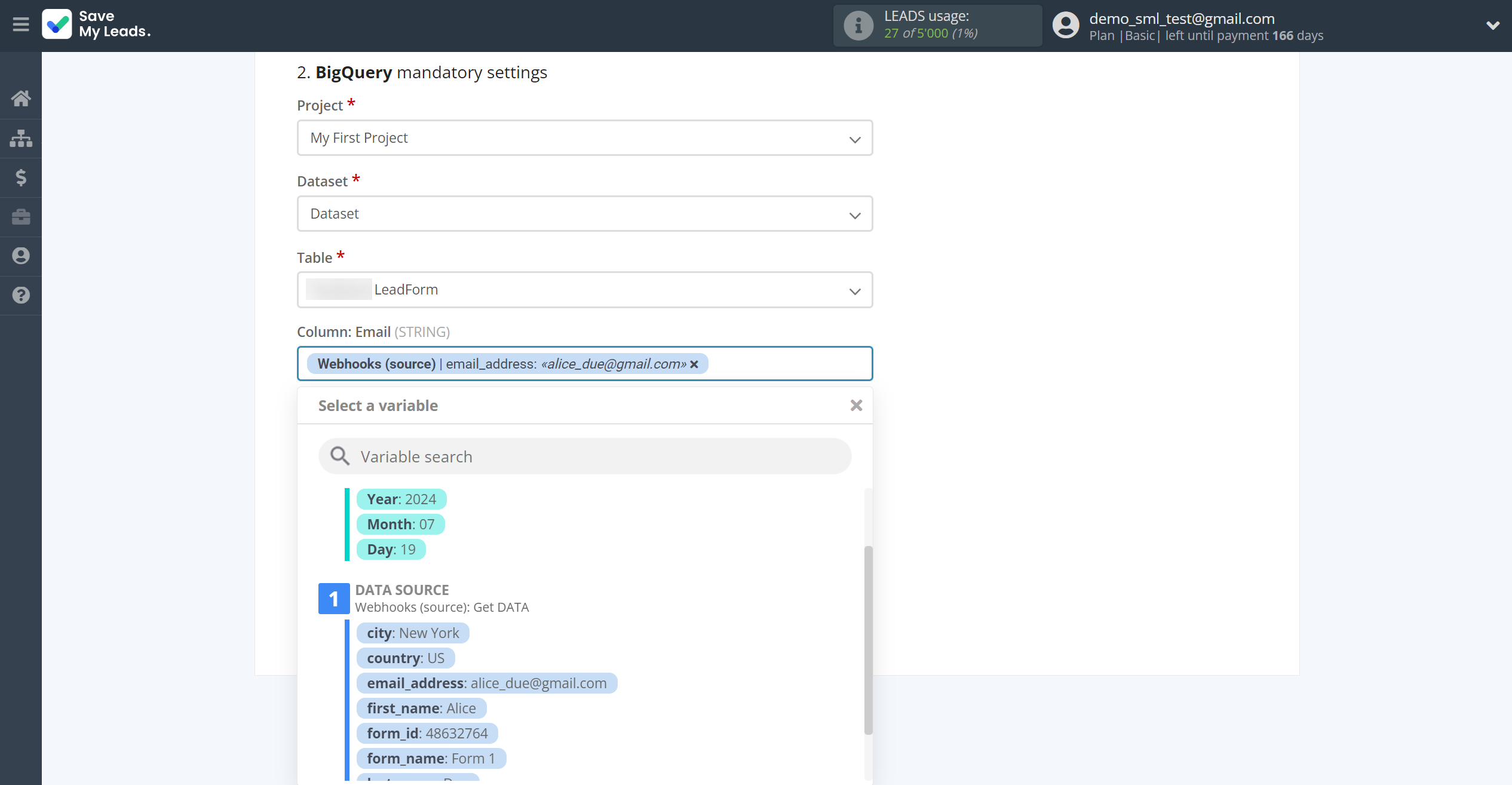1512x785 pixels.
Task: Click the 27 of 5'000 leads usage text
Action: click(x=931, y=33)
